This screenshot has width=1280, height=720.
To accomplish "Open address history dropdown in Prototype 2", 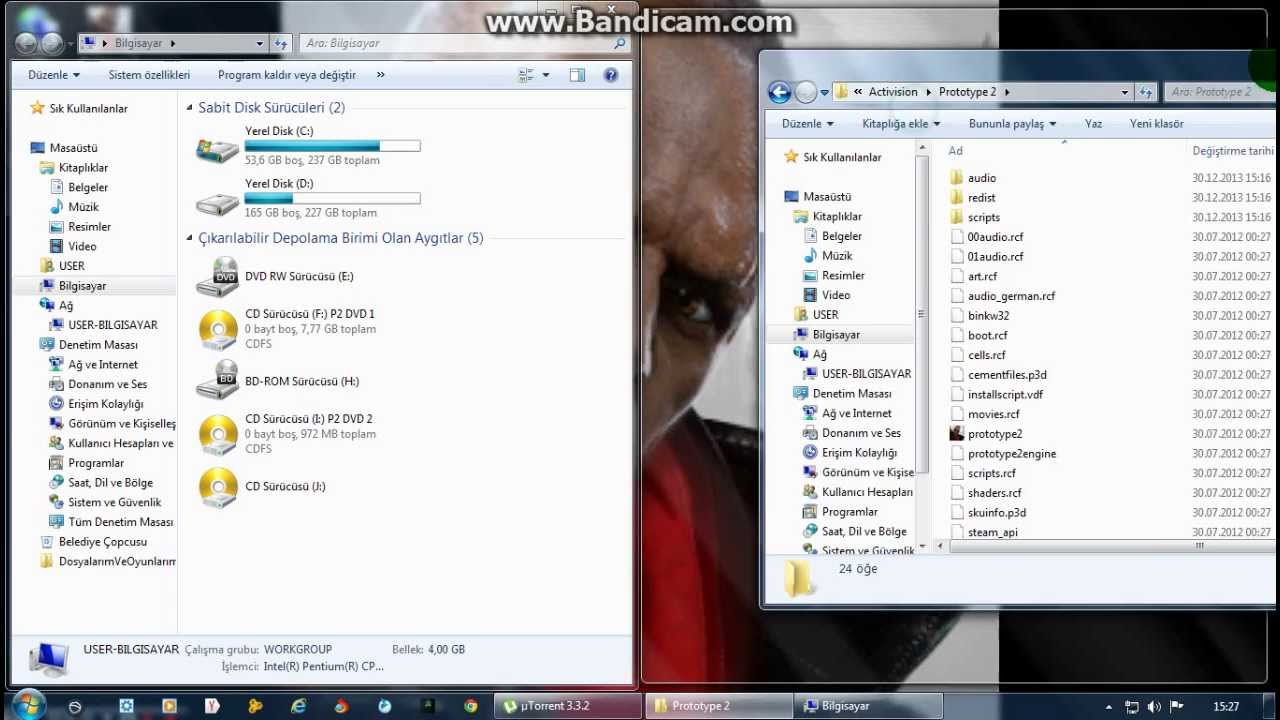I will click(x=1125, y=92).
